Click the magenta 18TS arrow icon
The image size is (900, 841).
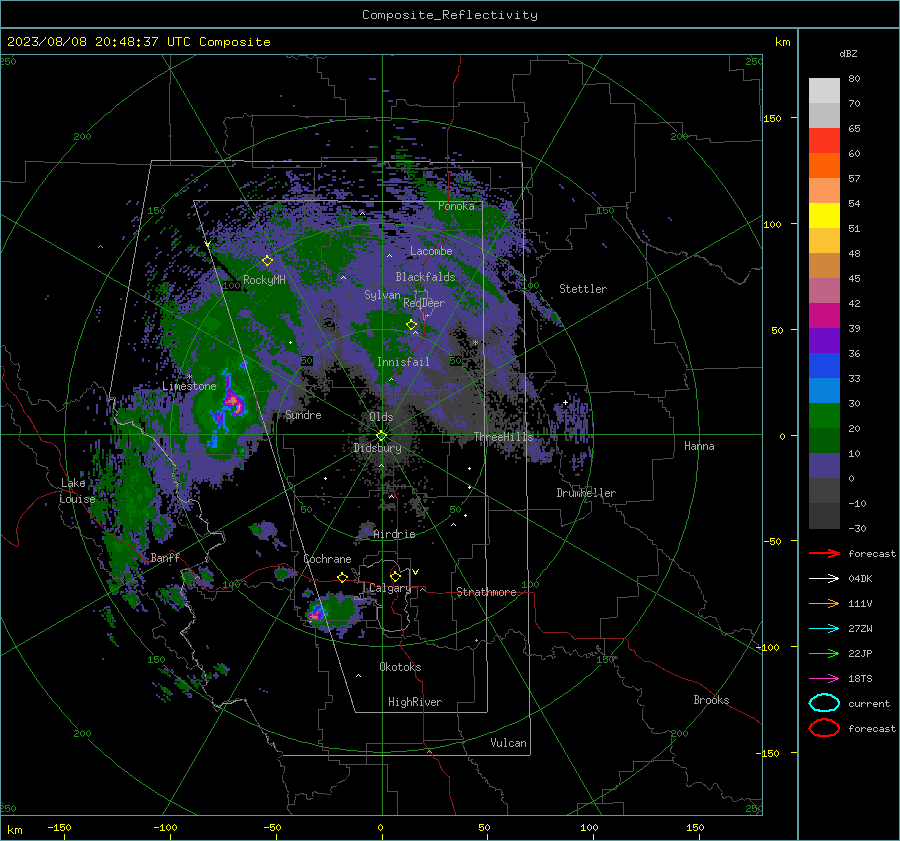click(x=824, y=679)
